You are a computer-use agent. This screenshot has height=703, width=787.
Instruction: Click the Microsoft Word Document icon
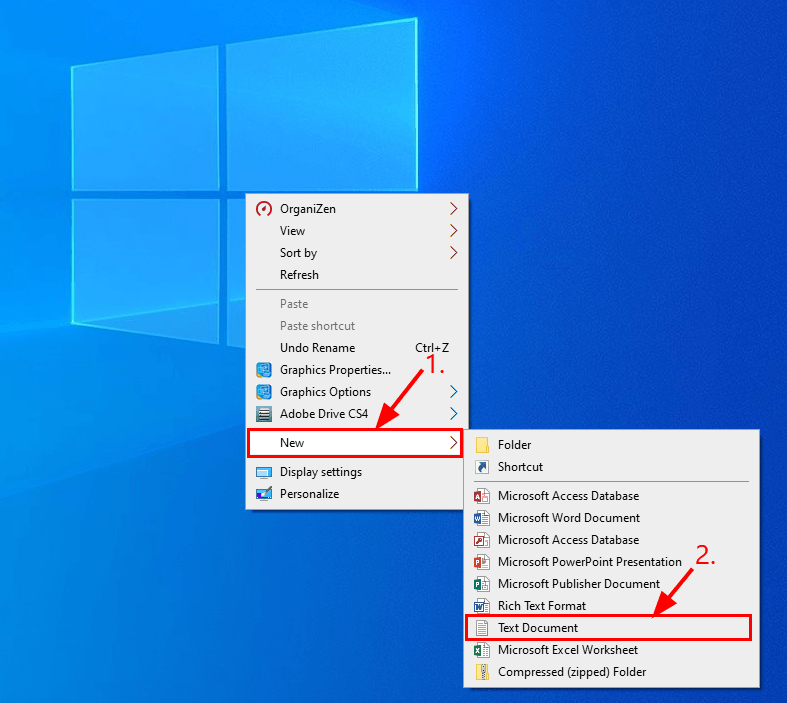[482, 518]
